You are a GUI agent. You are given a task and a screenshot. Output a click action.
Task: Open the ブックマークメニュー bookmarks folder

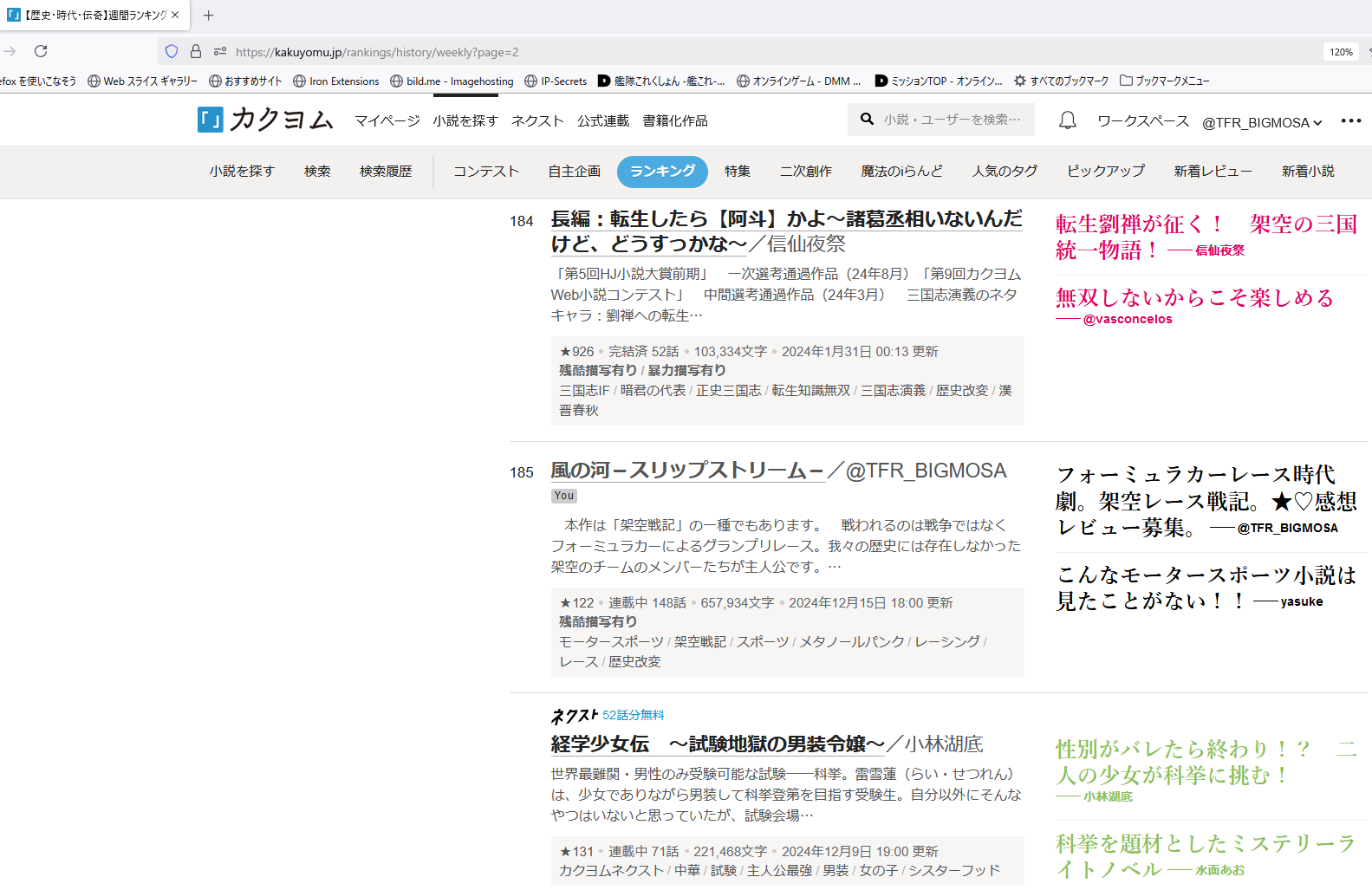[x=1164, y=81]
